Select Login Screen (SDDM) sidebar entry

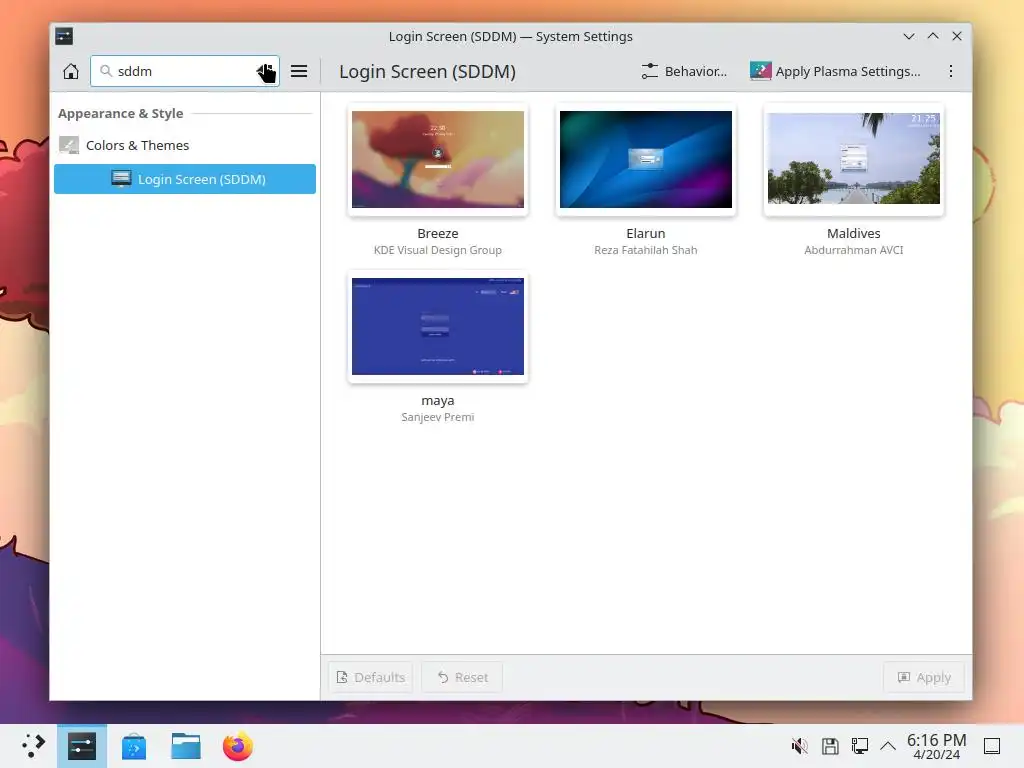click(185, 179)
